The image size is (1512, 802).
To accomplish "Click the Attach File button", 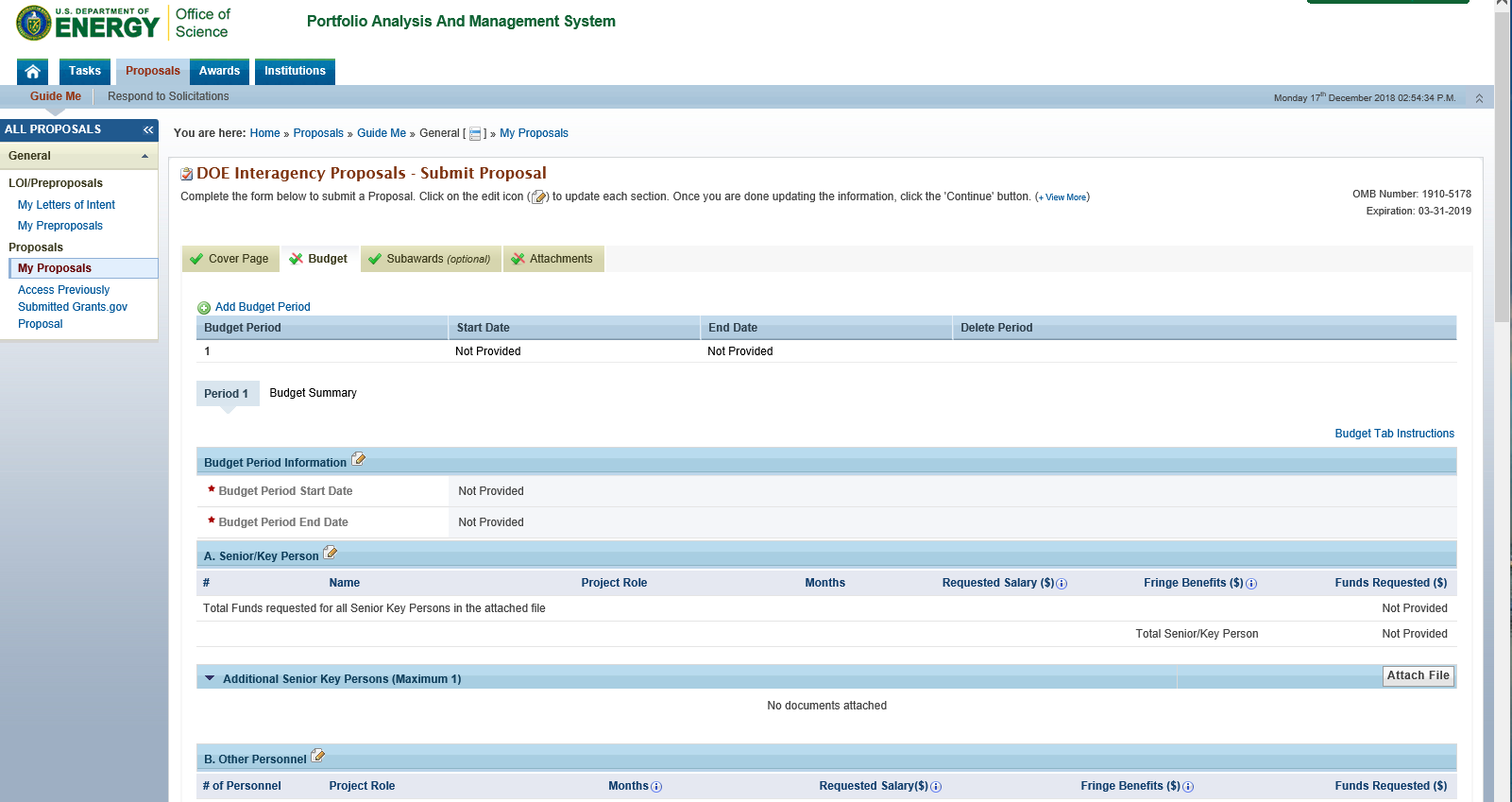I will (x=1419, y=676).
